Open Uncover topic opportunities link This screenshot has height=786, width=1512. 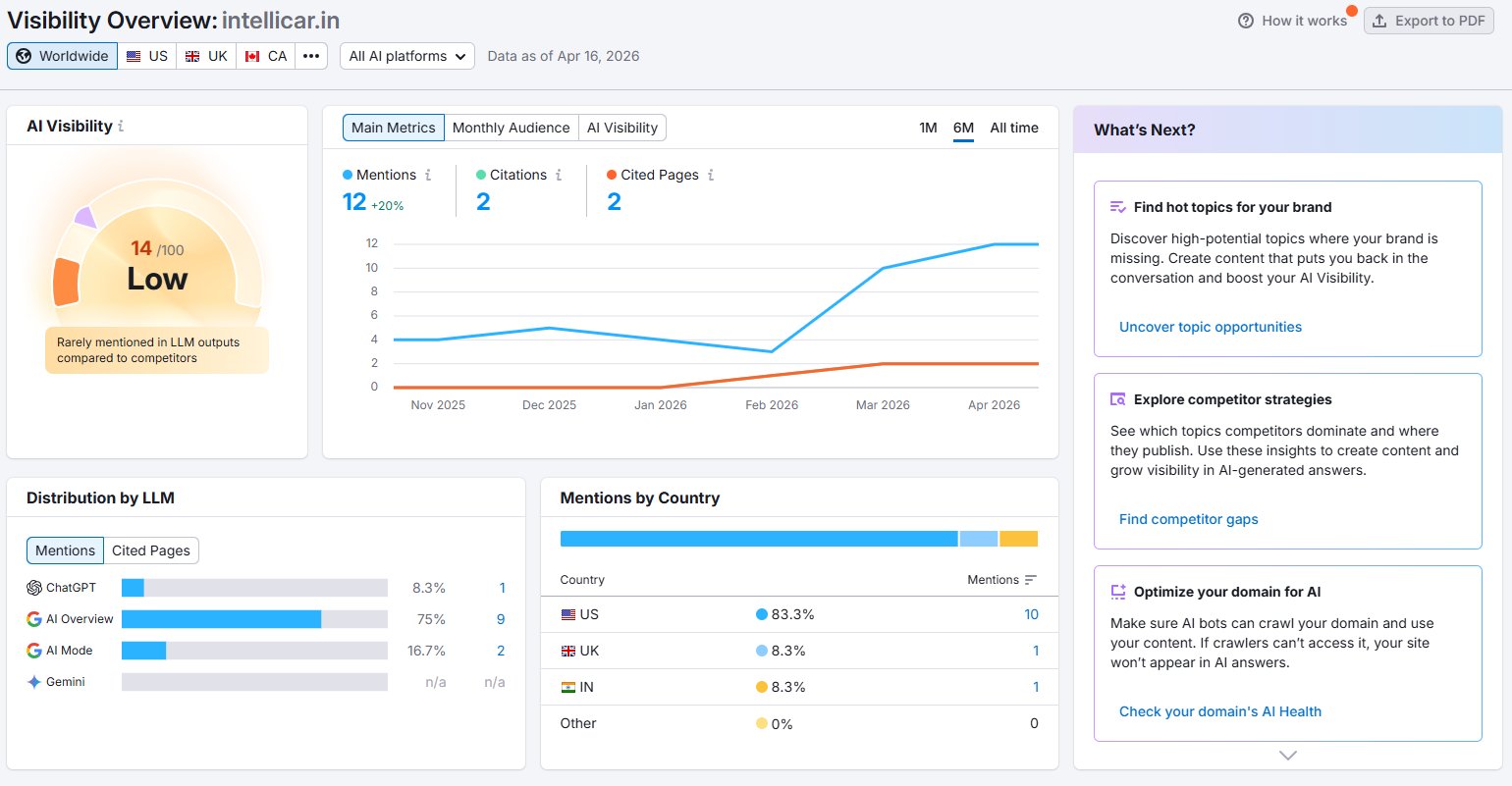pyautogui.click(x=1211, y=327)
